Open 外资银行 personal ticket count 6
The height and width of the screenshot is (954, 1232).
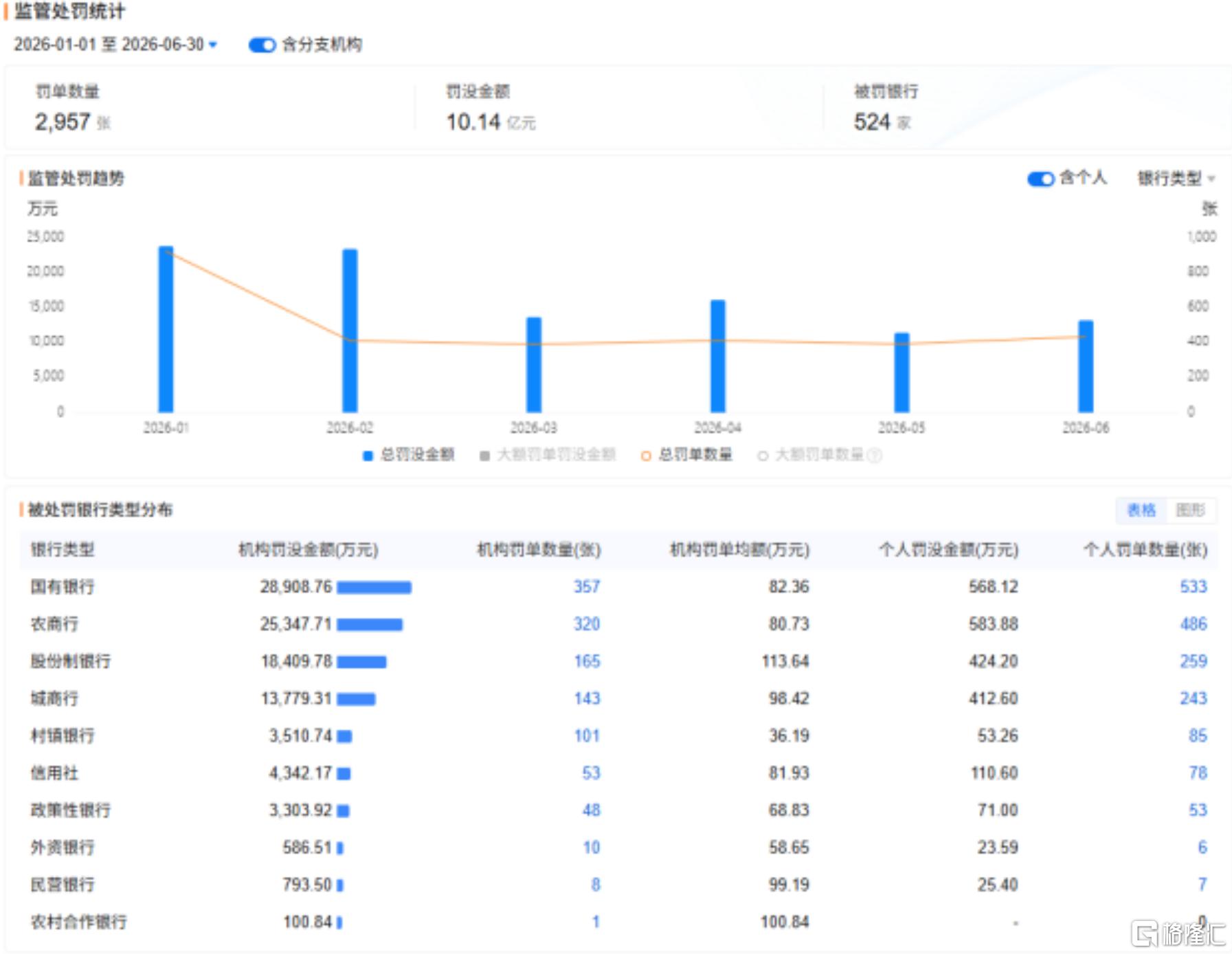point(1202,847)
